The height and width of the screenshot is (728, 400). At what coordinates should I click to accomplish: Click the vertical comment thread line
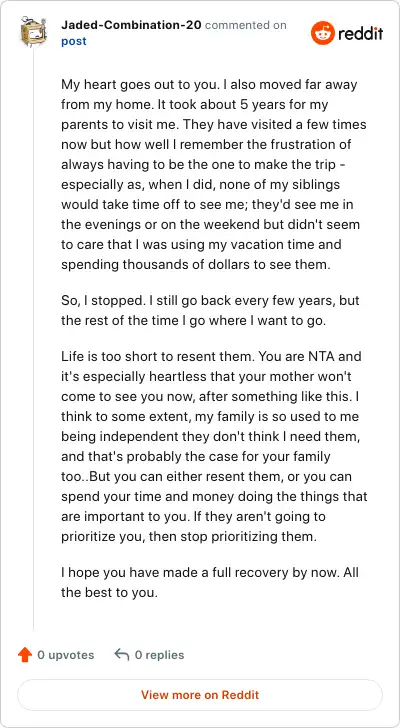coord(33,339)
